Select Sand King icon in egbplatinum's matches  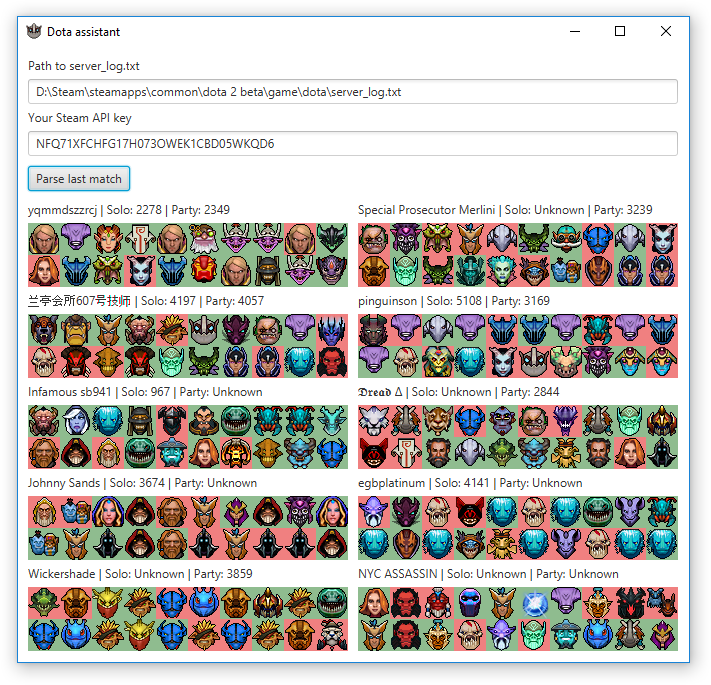tap(502, 544)
